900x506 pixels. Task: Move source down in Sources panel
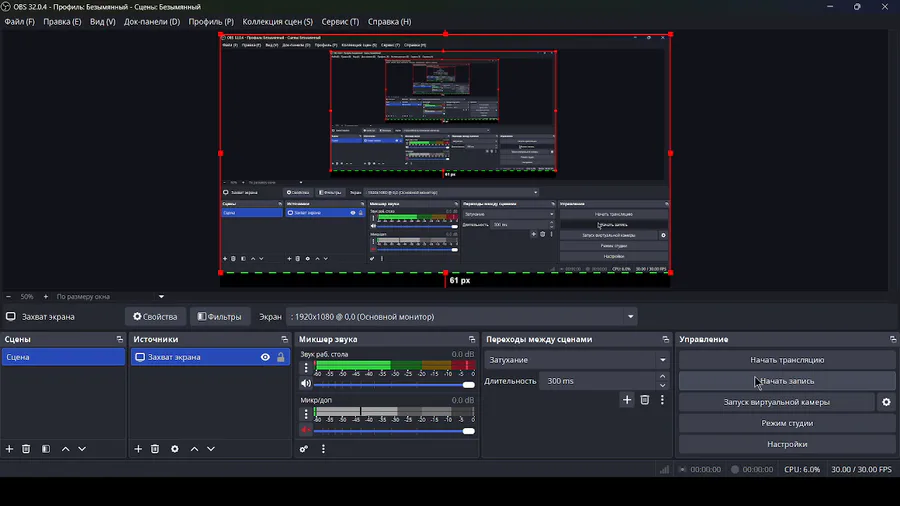[211, 449]
